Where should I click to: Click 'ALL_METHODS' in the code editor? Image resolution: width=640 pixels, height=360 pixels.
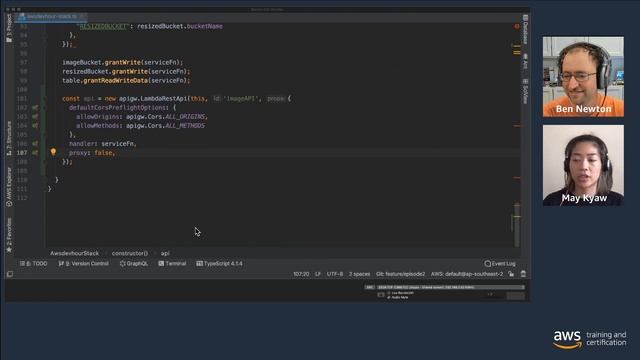(184, 126)
